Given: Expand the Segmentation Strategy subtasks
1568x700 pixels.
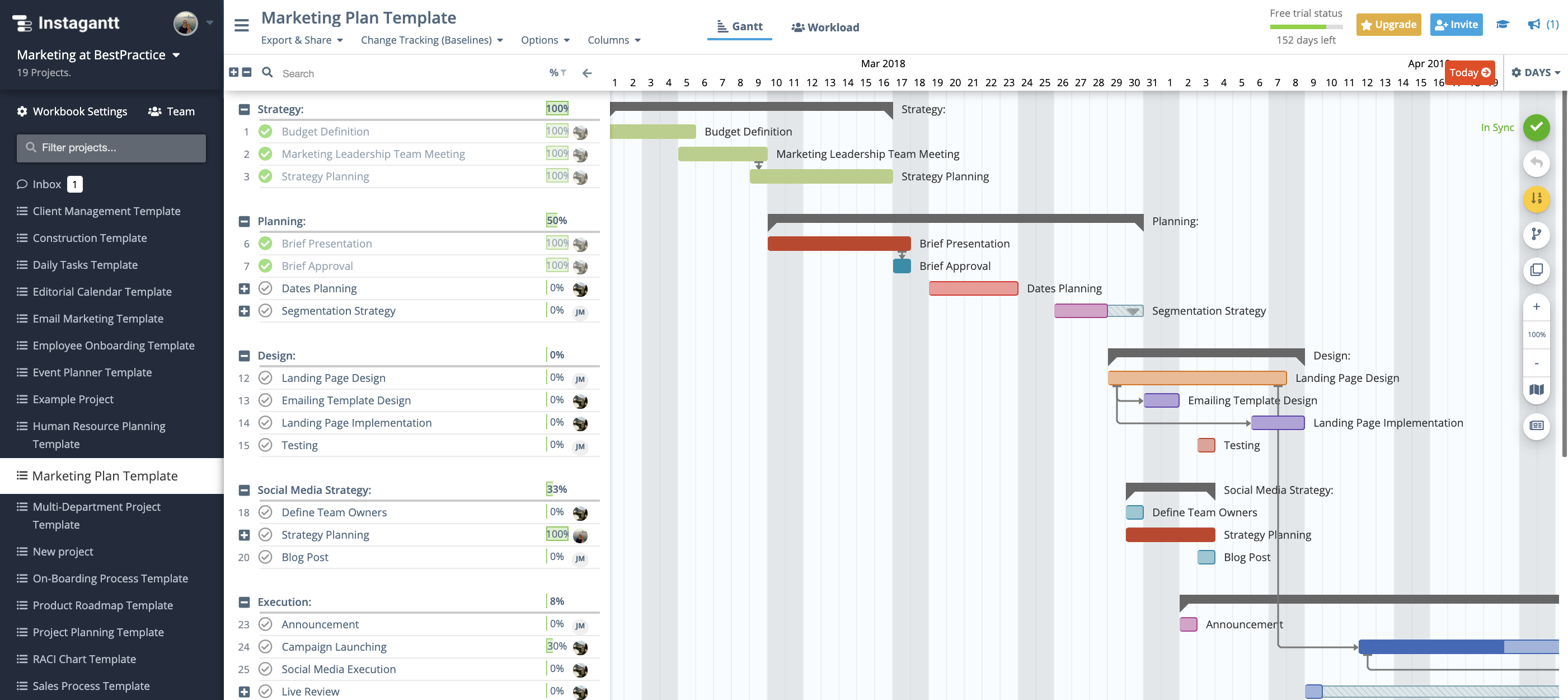Looking at the screenshot, I should 244,311.
